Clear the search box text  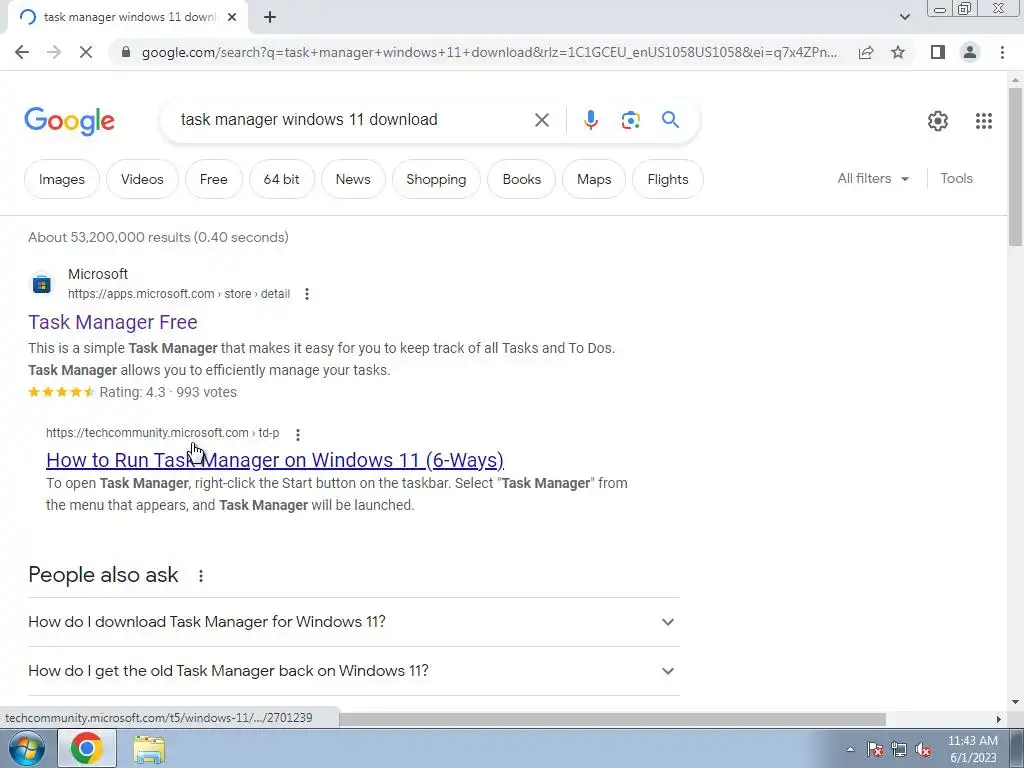541,120
